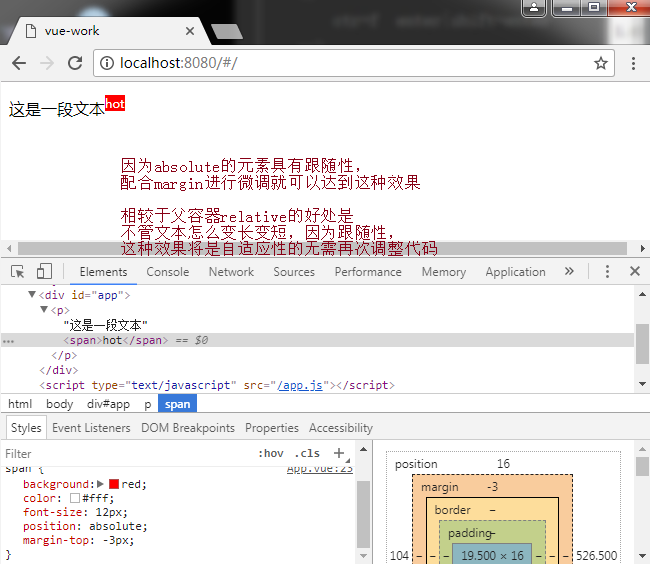This screenshot has width=650, height=564.
Task: Close the vue-work tab
Action: click(x=190, y=31)
